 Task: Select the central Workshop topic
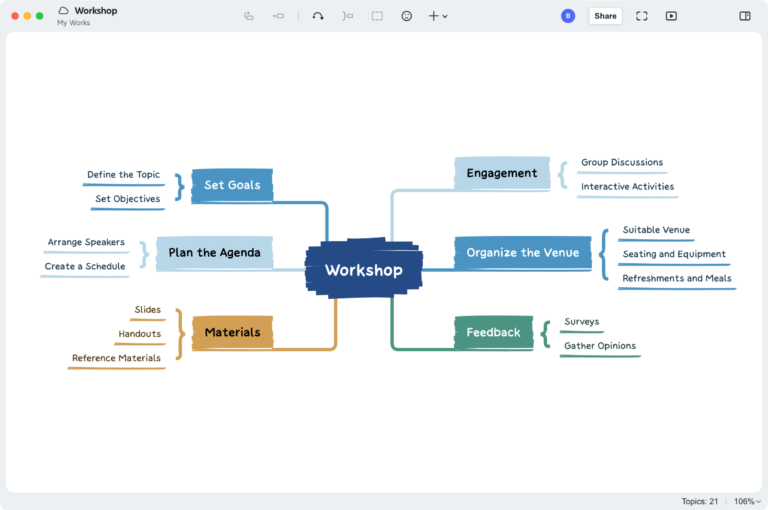(x=363, y=270)
